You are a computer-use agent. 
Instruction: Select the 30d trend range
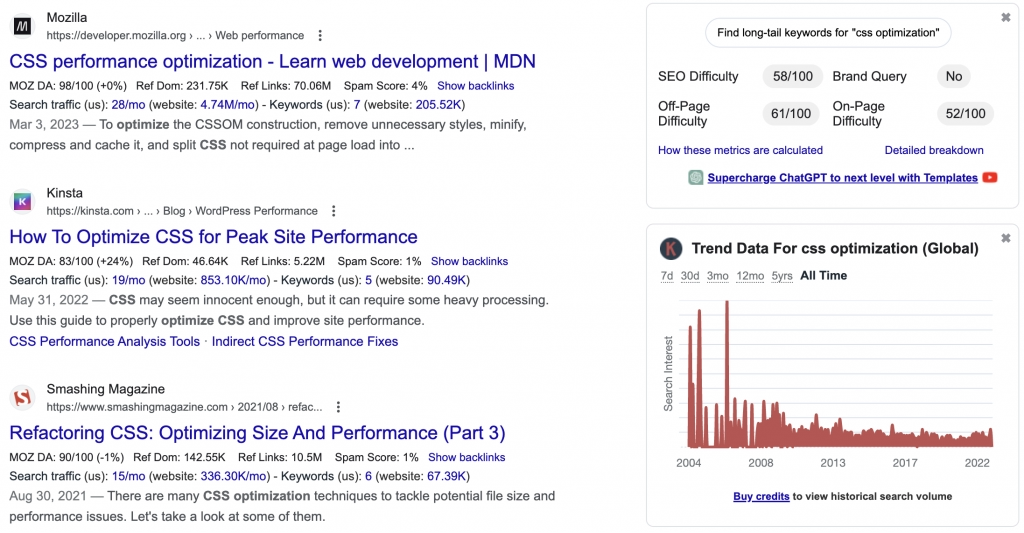690,276
